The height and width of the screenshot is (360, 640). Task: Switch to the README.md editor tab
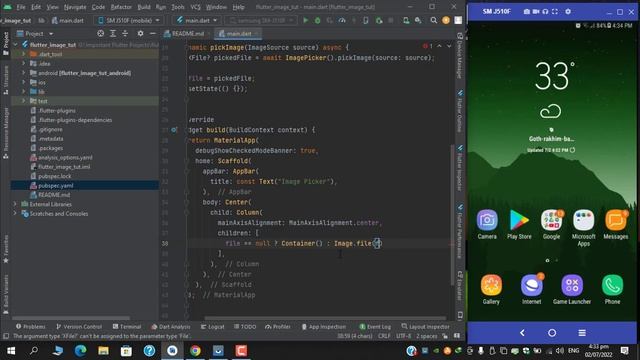187,33
